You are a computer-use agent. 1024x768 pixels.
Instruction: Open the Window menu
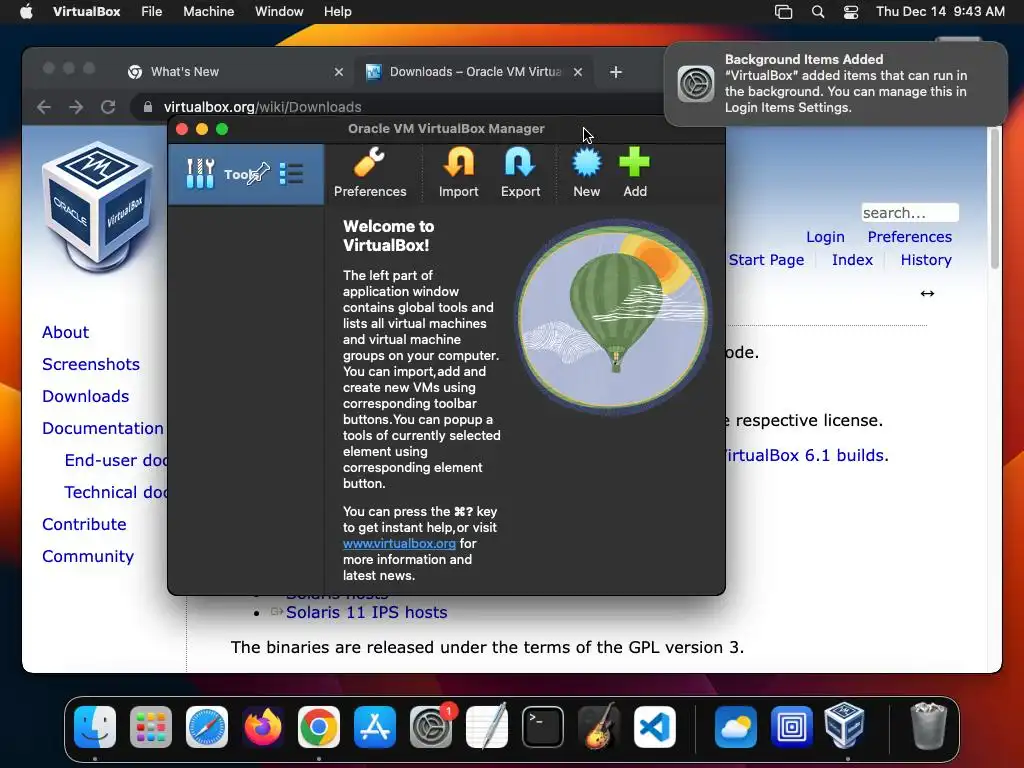click(279, 12)
